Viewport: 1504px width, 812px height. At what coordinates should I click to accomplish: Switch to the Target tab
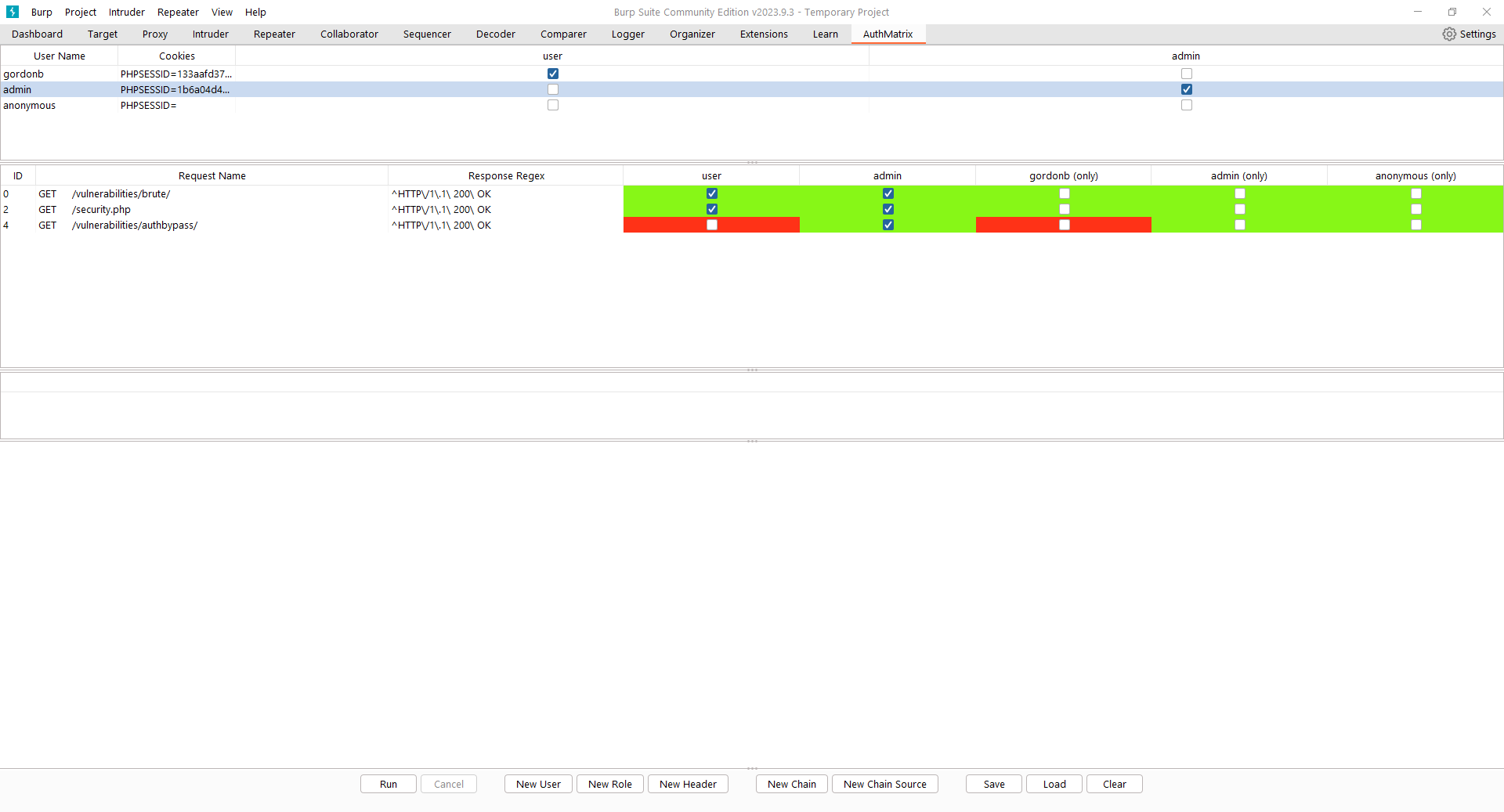103,34
